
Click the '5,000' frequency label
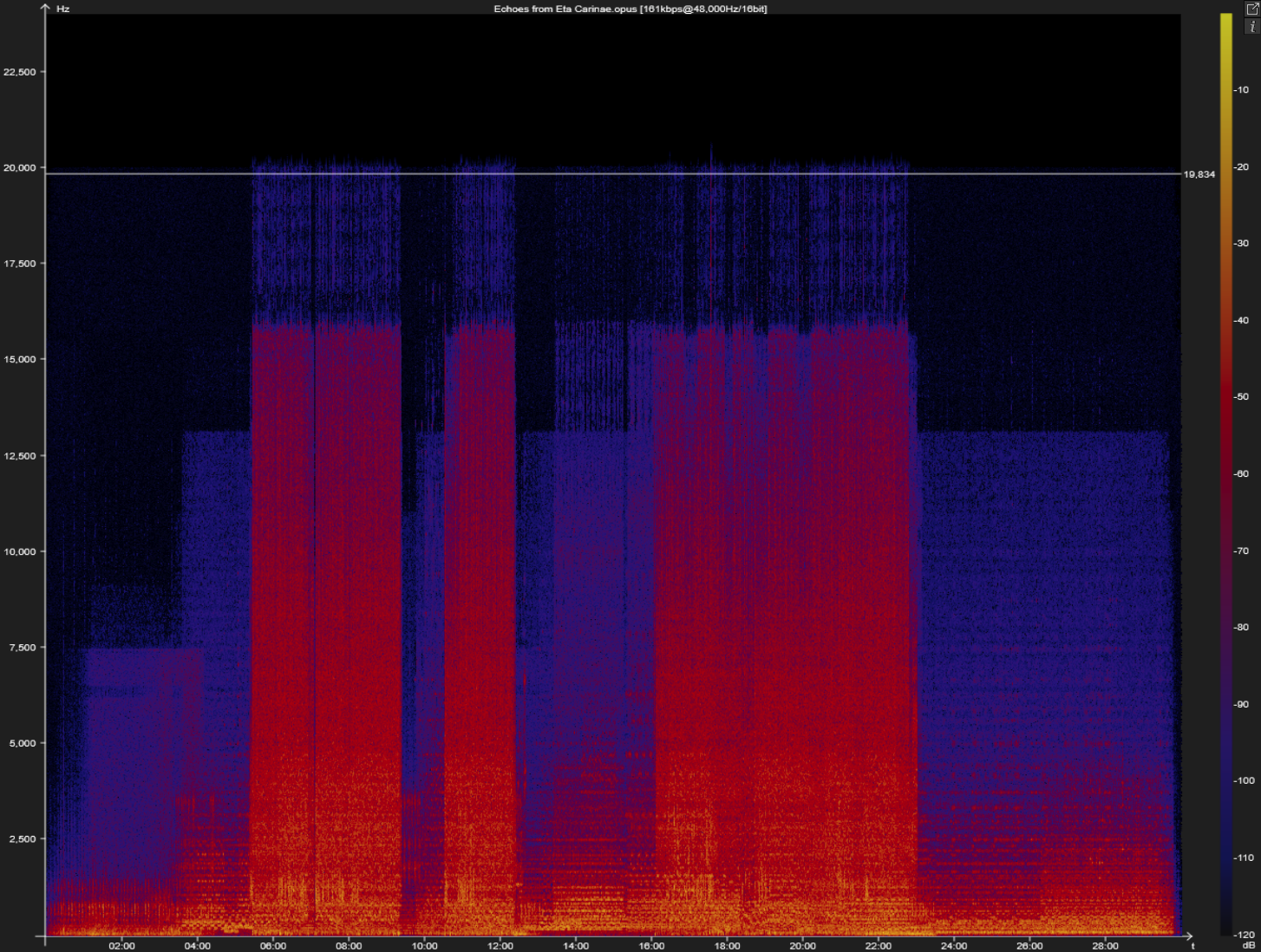pyautogui.click(x=23, y=743)
